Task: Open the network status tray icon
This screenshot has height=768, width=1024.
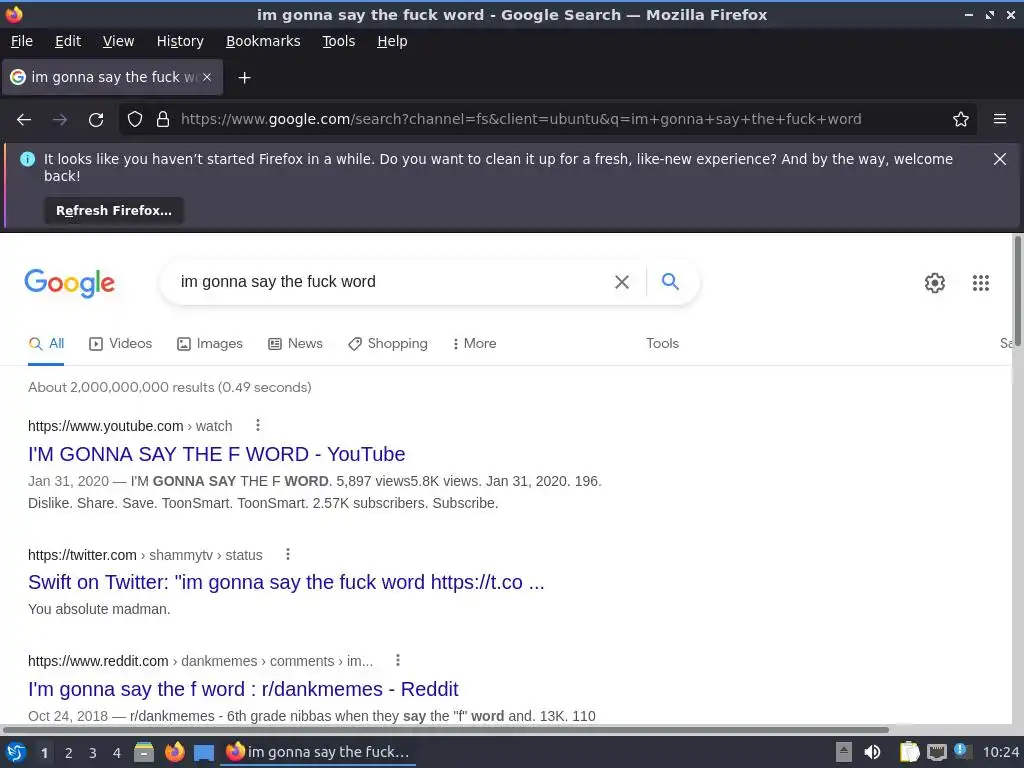Action: point(936,753)
